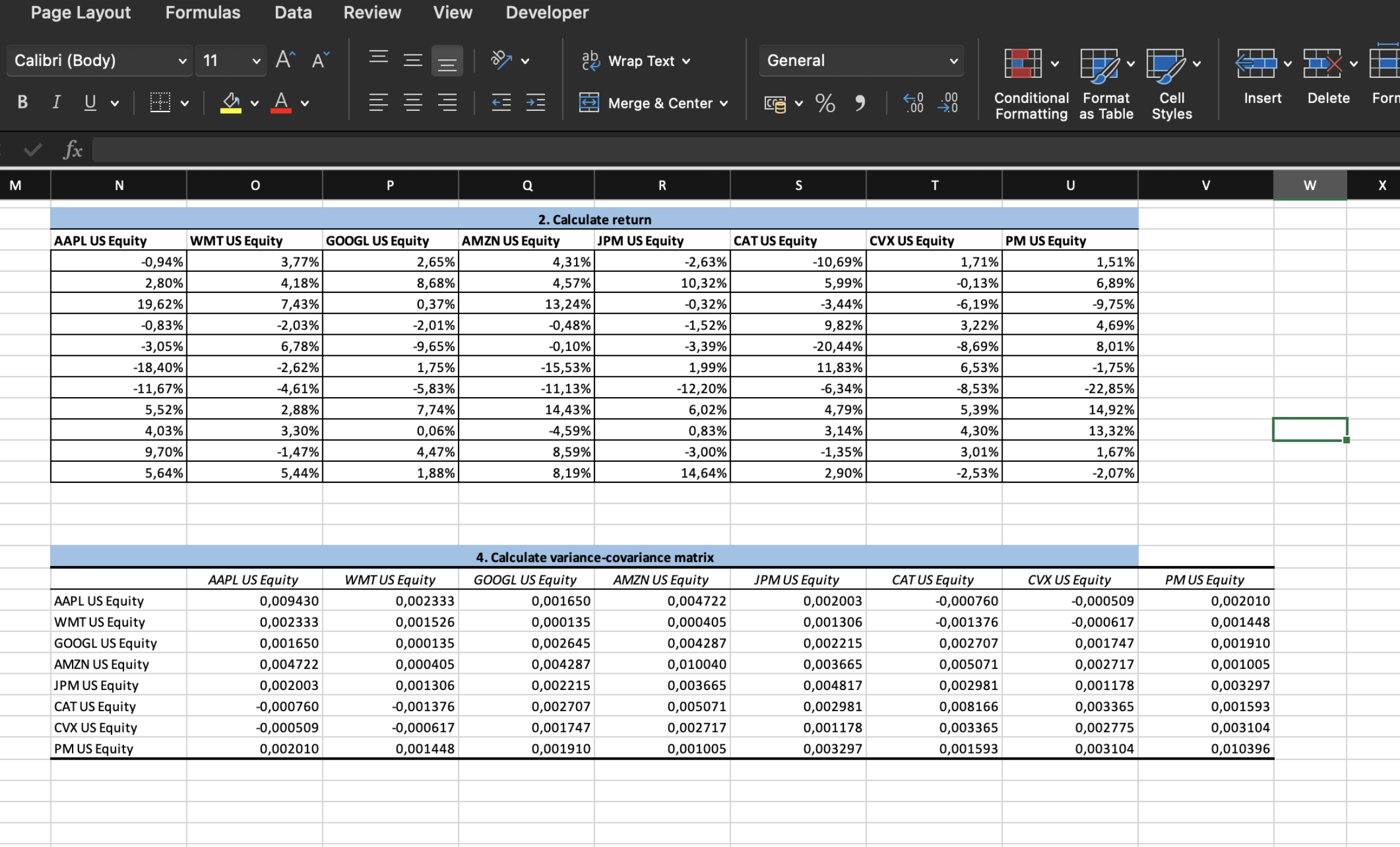Click the fx insert function icon
The image size is (1400, 847).
pyautogui.click(x=73, y=150)
